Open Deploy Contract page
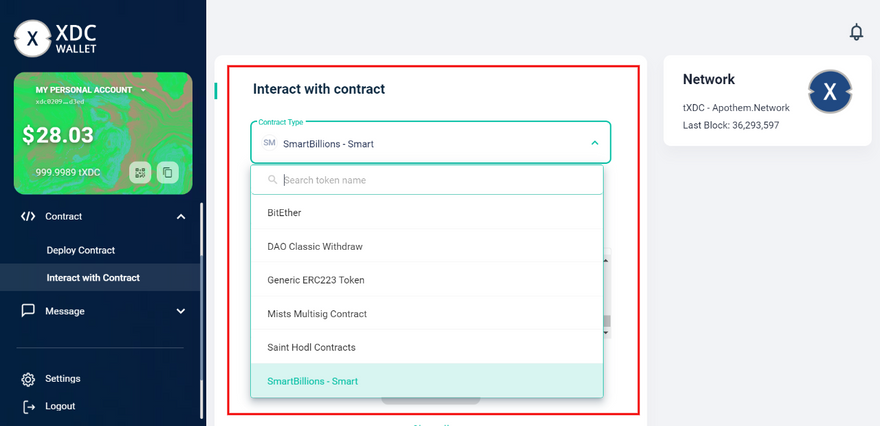Screen dimensions: 880x426 [81, 250]
